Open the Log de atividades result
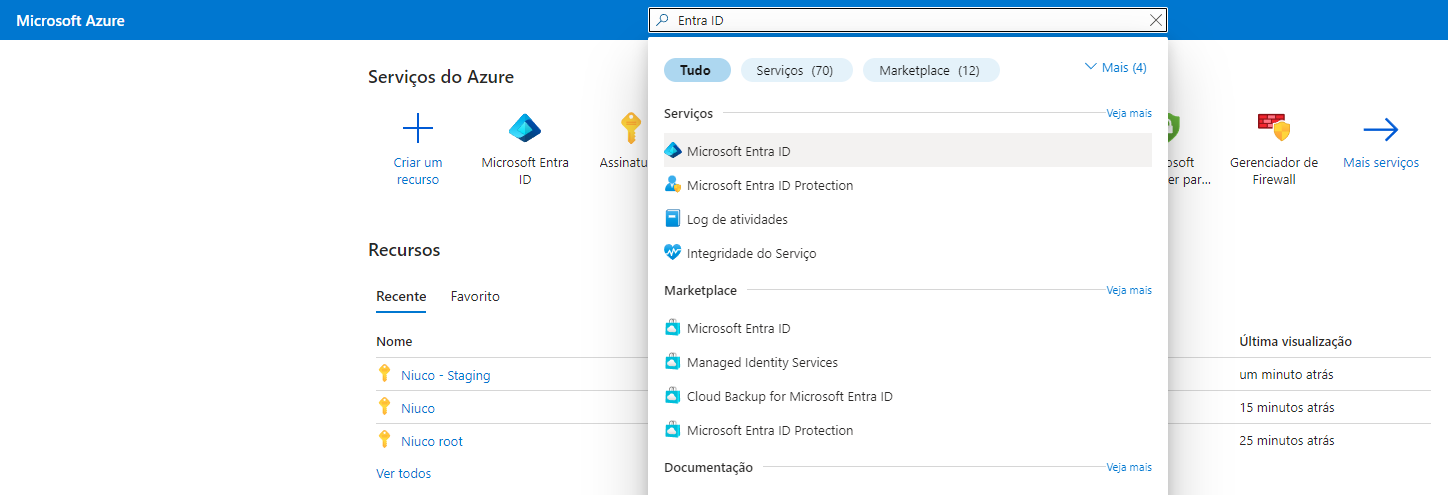1448x495 pixels. pos(908,219)
